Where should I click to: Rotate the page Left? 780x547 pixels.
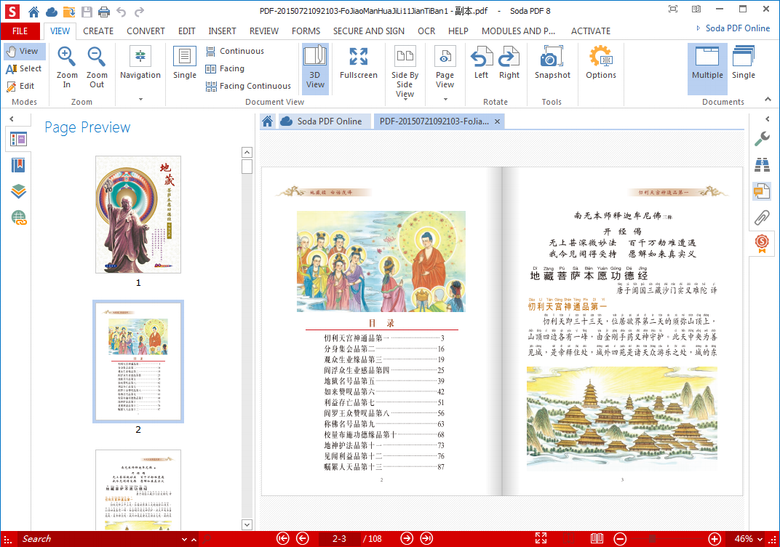481,62
